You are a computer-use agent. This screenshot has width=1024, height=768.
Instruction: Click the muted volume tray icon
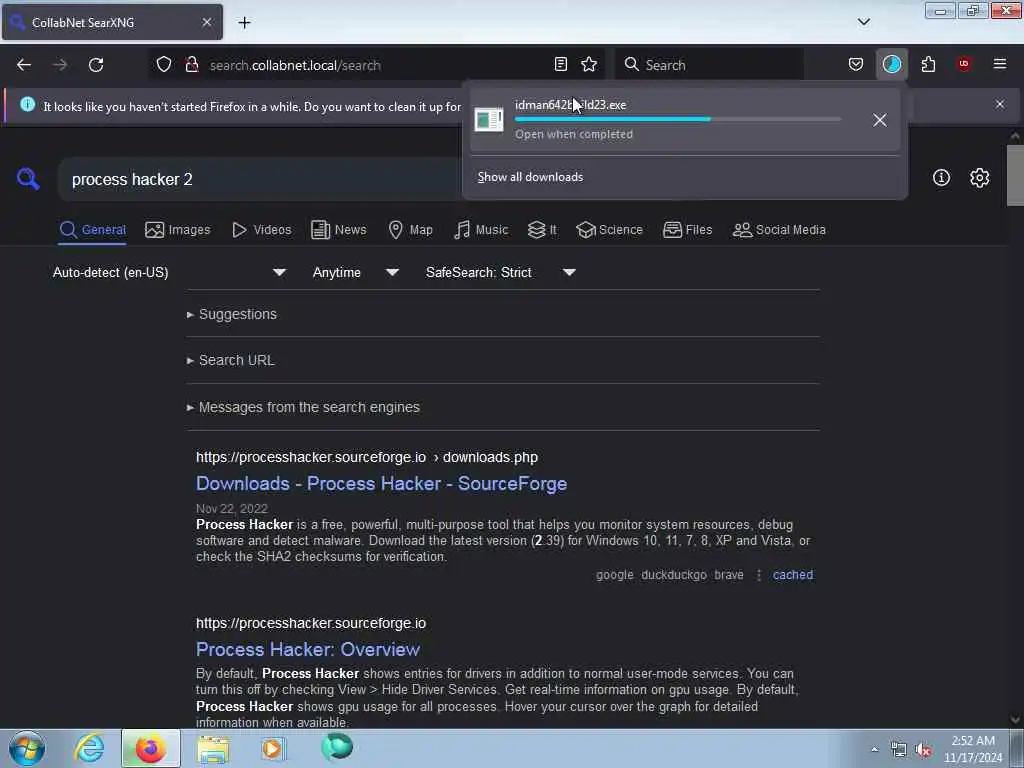click(923, 750)
